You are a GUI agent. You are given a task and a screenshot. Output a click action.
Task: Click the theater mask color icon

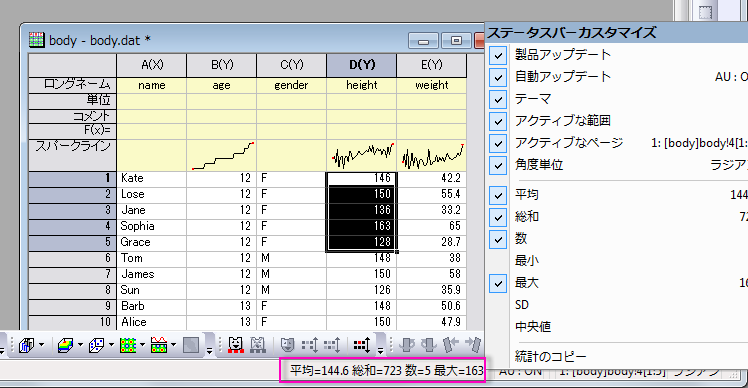[x=287, y=345]
